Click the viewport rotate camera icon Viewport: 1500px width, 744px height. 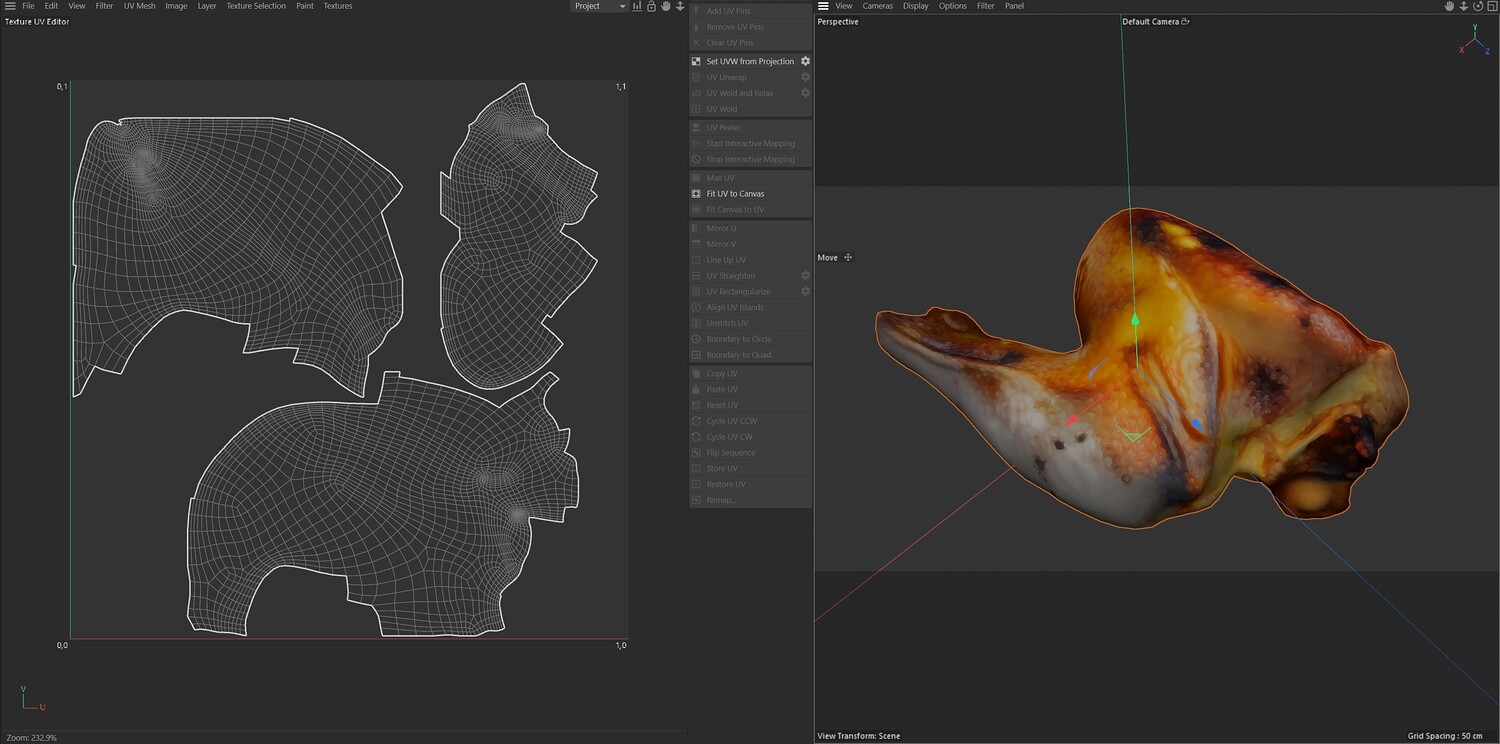pyautogui.click(x=1477, y=6)
